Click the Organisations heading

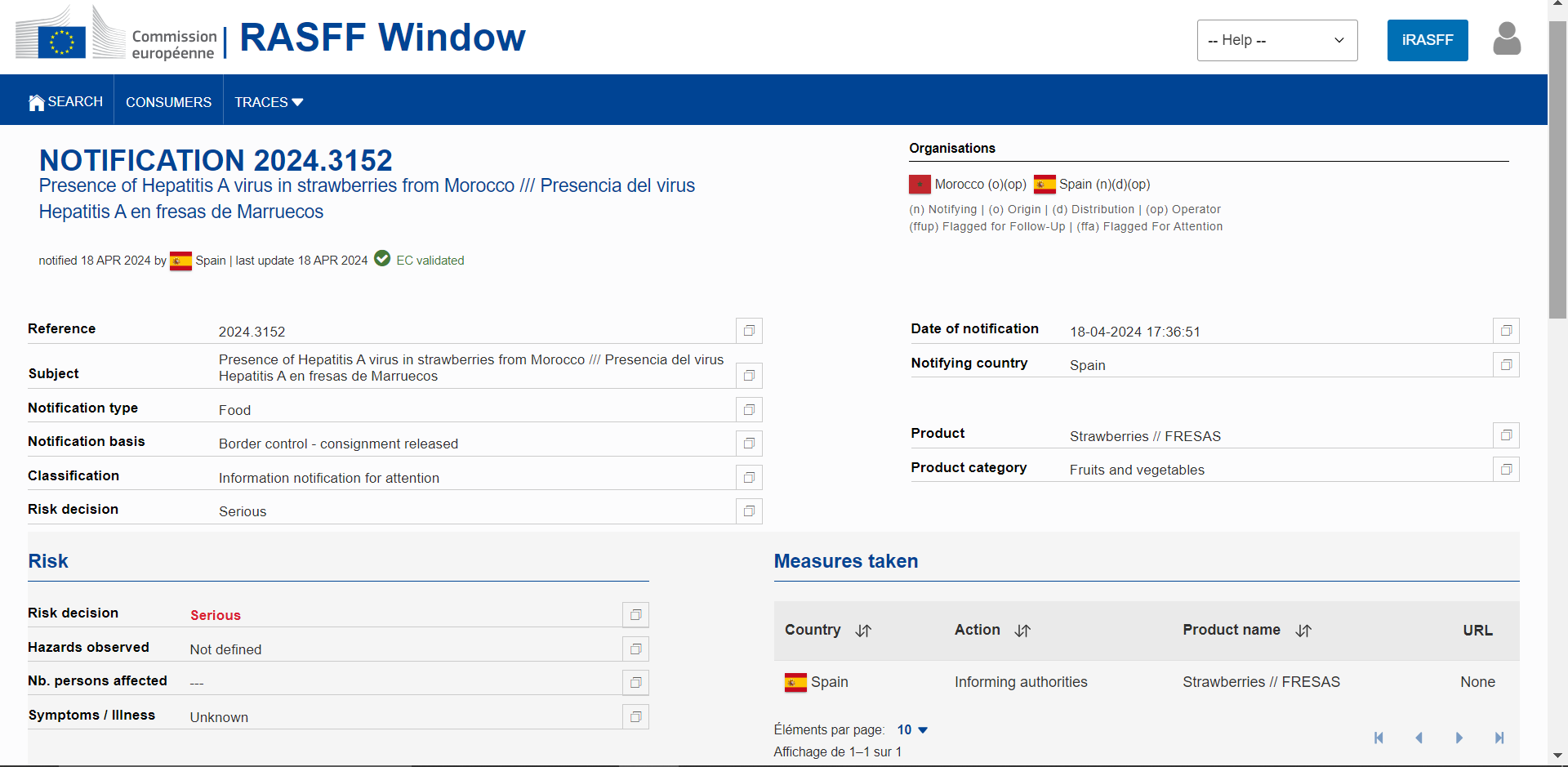952,148
